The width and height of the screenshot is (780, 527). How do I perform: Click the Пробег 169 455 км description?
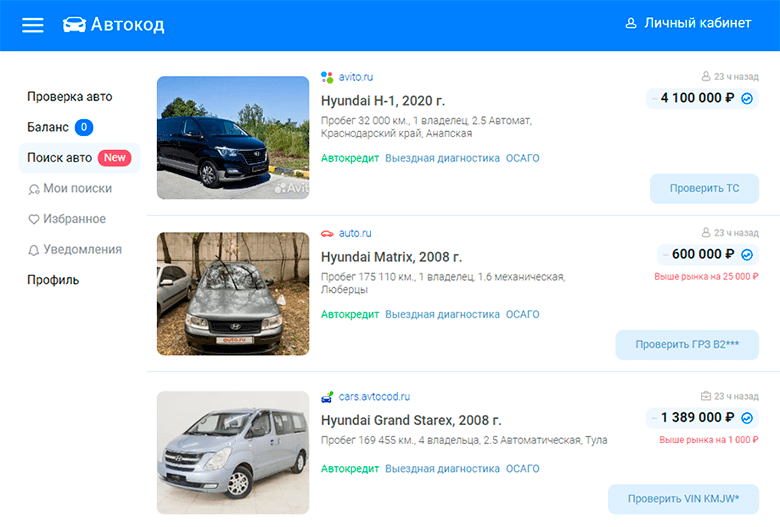coord(464,440)
